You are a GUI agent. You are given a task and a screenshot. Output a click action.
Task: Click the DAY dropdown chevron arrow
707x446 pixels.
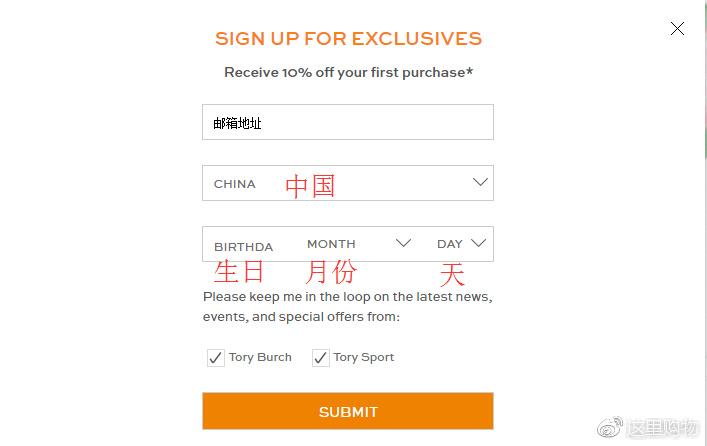pyautogui.click(x=478, y=243)
